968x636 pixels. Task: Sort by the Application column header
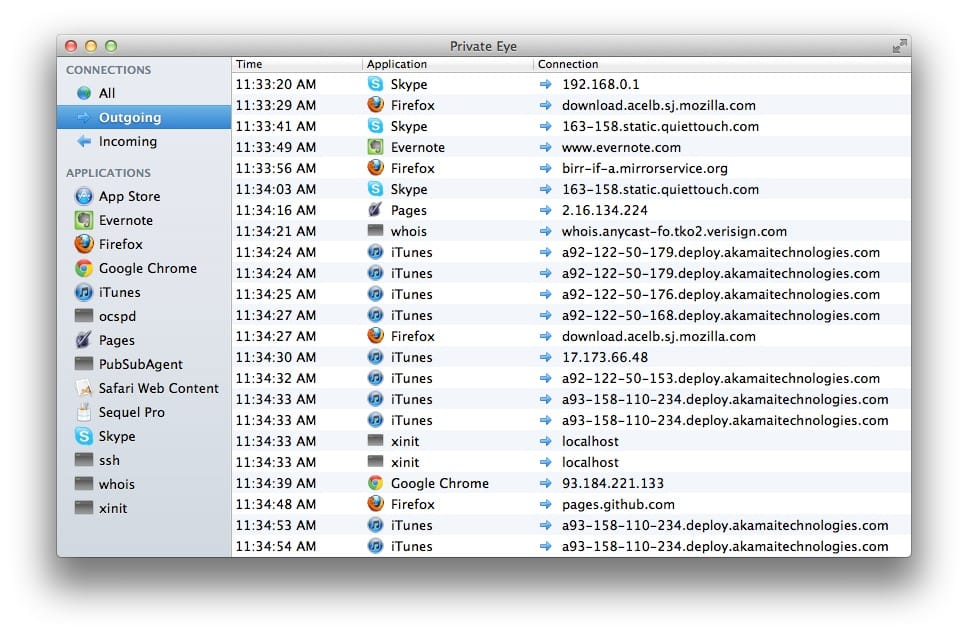pyautogui.click(x=448, y=64)
